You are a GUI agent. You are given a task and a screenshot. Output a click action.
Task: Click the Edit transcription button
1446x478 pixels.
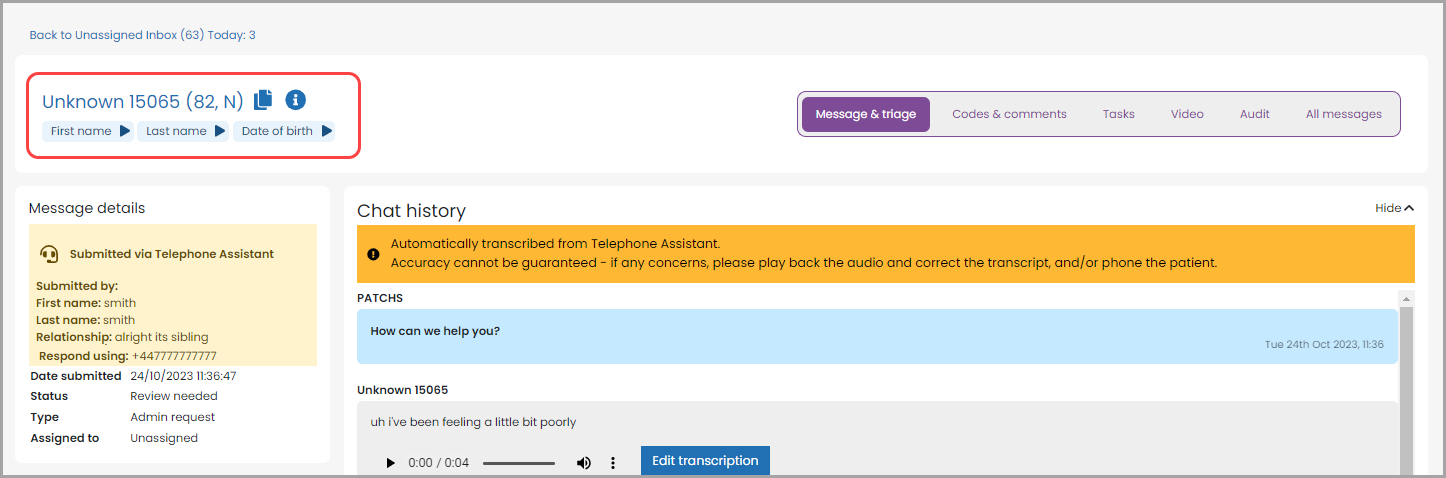coord(705,461)
